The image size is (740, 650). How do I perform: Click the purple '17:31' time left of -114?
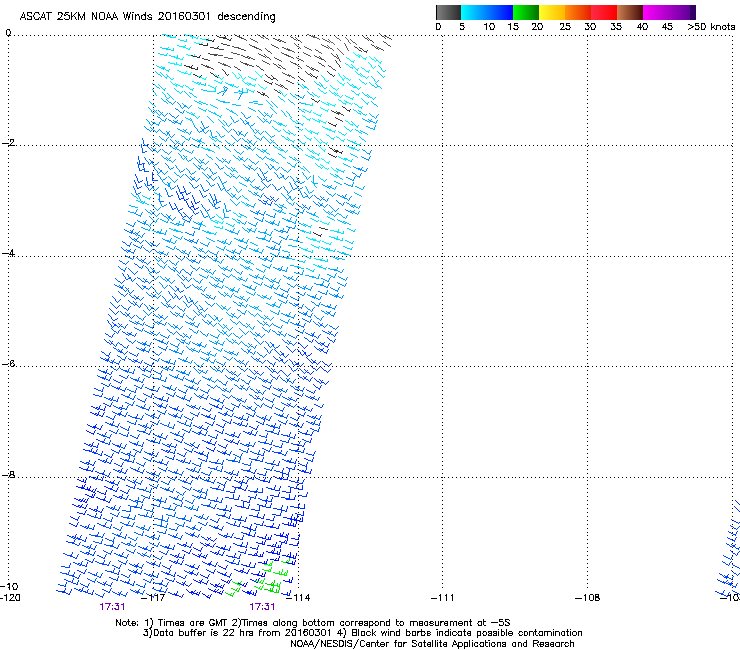coord(262,607)
